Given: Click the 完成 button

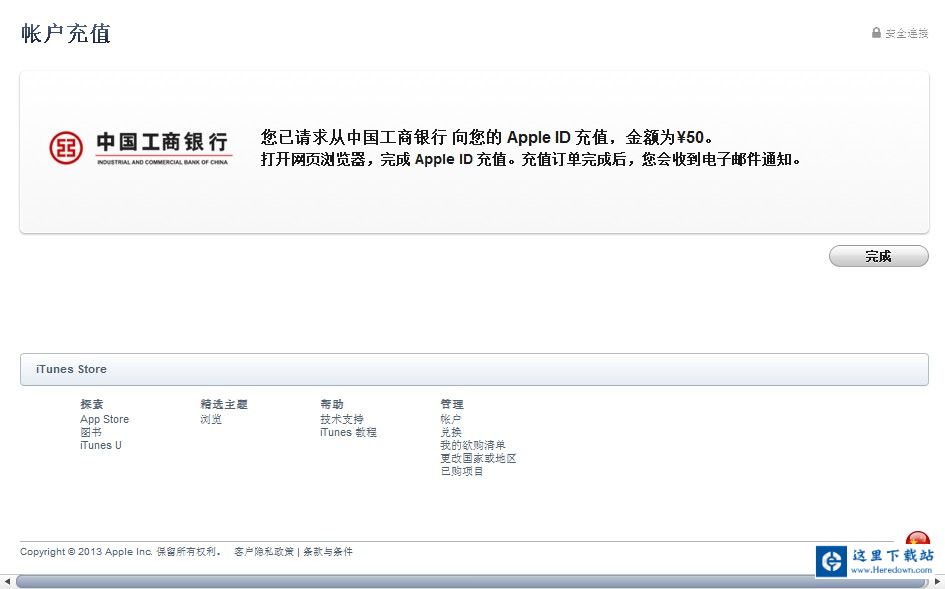Looking at the screenshot, I should click(879, 256).
